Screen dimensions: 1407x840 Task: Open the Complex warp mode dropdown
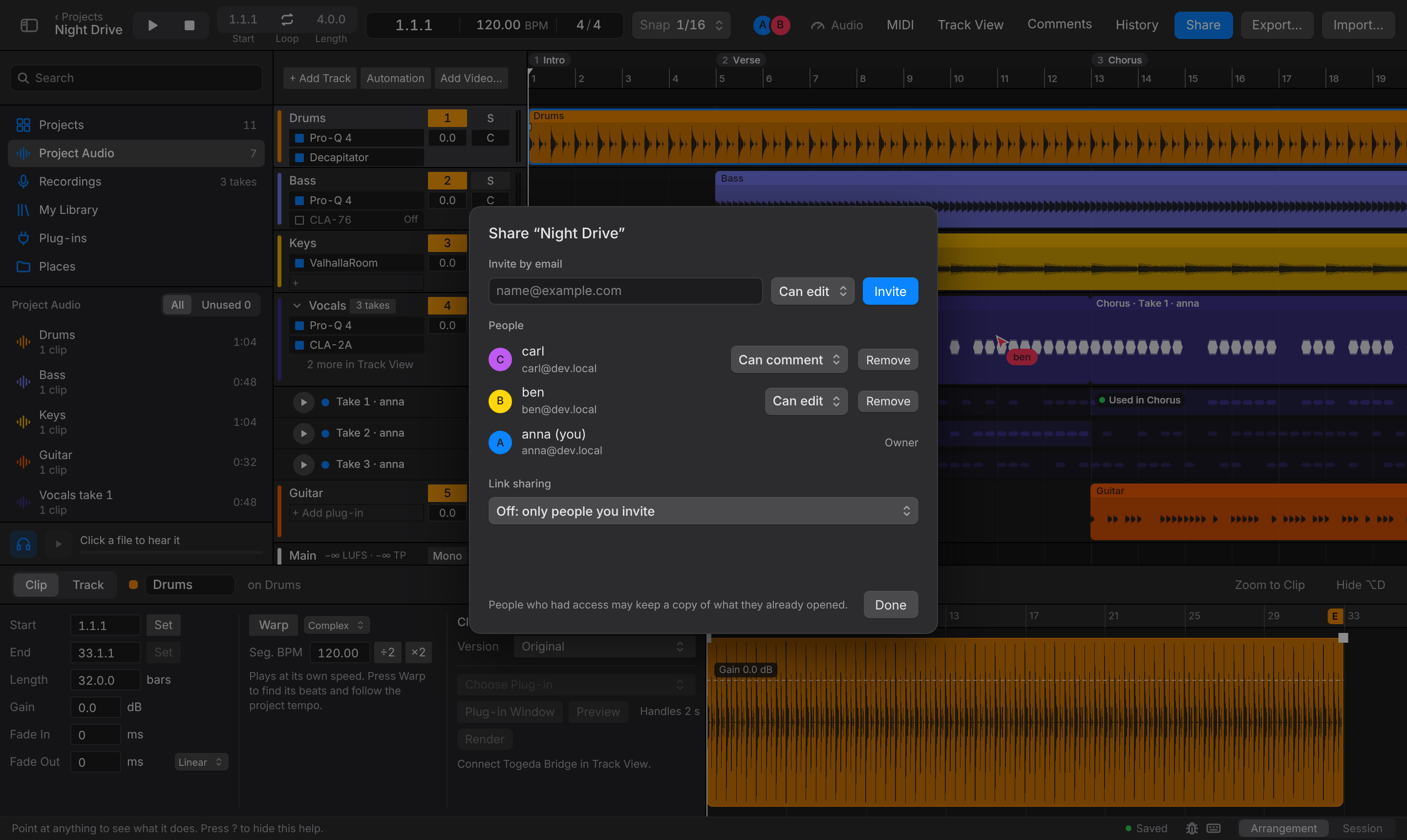[x=336, y=626]
